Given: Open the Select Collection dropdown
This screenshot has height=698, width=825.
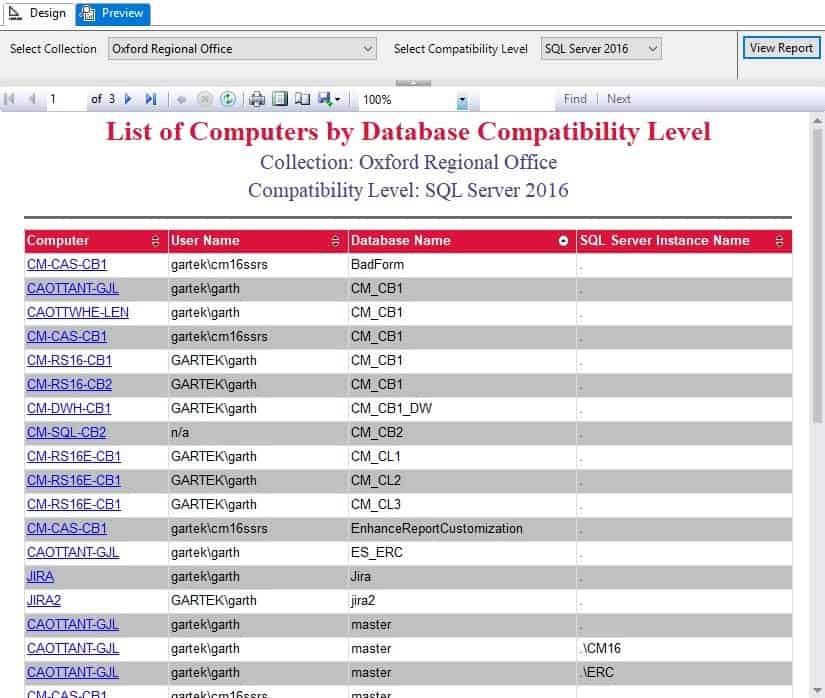Looking at the screenshot, I should [243, 49].
